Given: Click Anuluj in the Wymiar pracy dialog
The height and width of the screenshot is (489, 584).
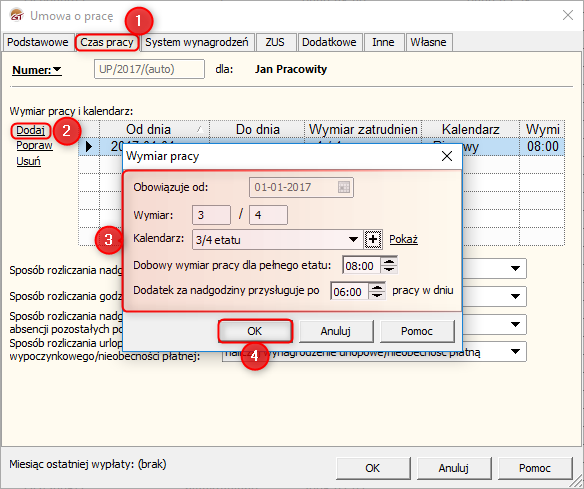Looking at the screenshot, I should pyautogui.click(x=336, y=331).
